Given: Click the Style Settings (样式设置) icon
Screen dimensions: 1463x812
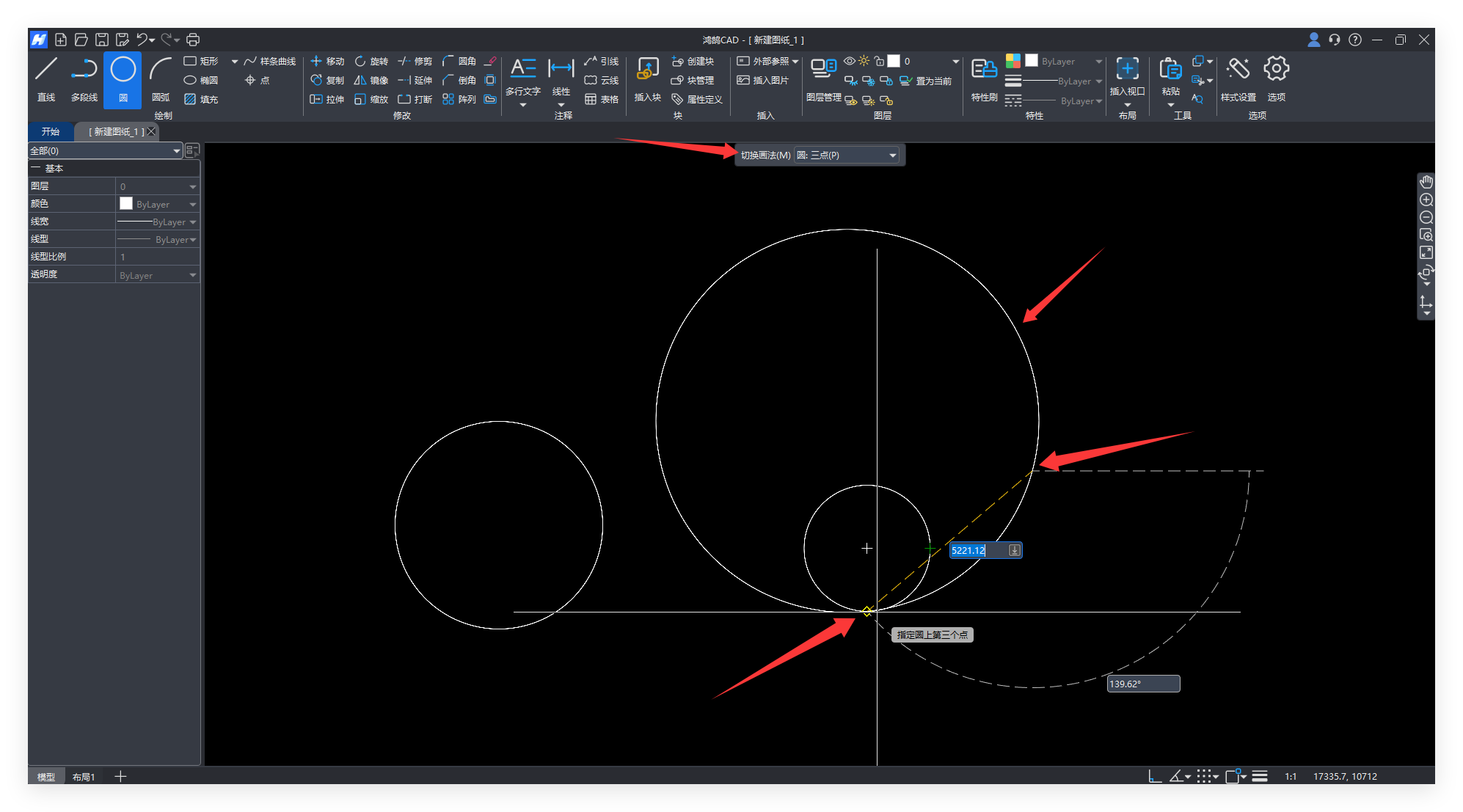Looking at the screenshot, I should coord(1238,70).
